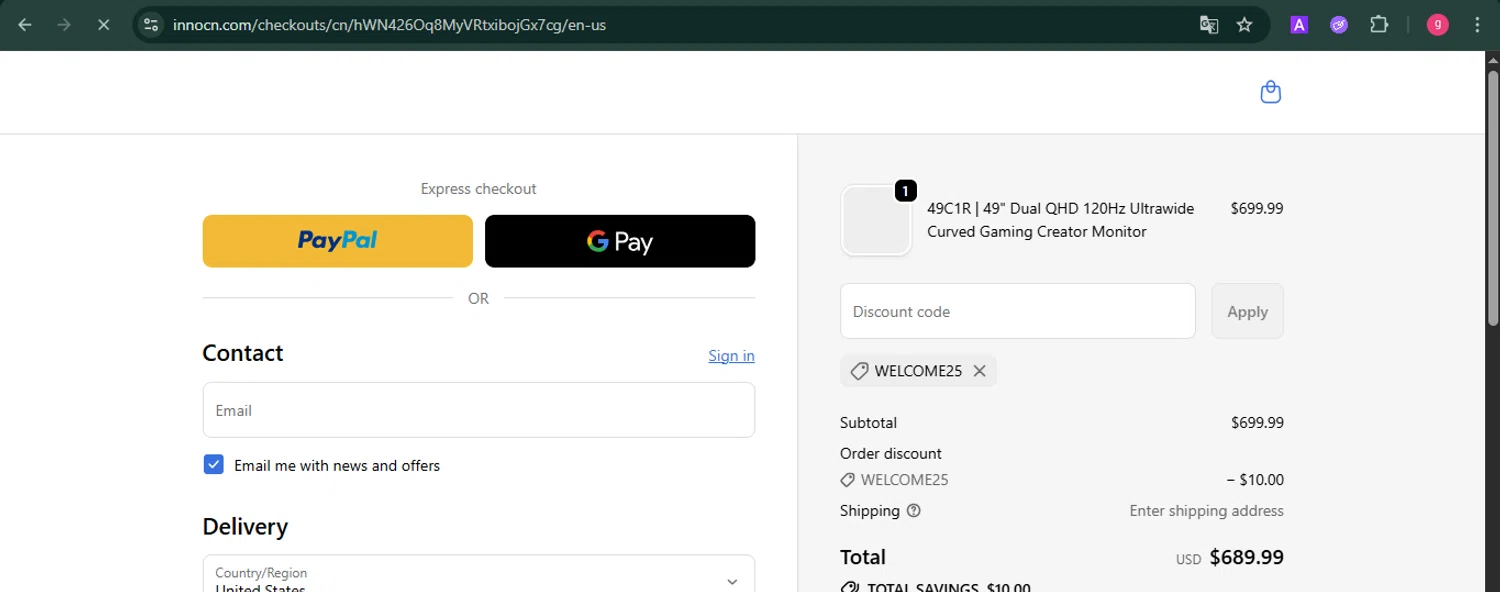Click the Enter shipping address text
The height and width of the screenshot is (592, 1500).
tap(1206, 511)
